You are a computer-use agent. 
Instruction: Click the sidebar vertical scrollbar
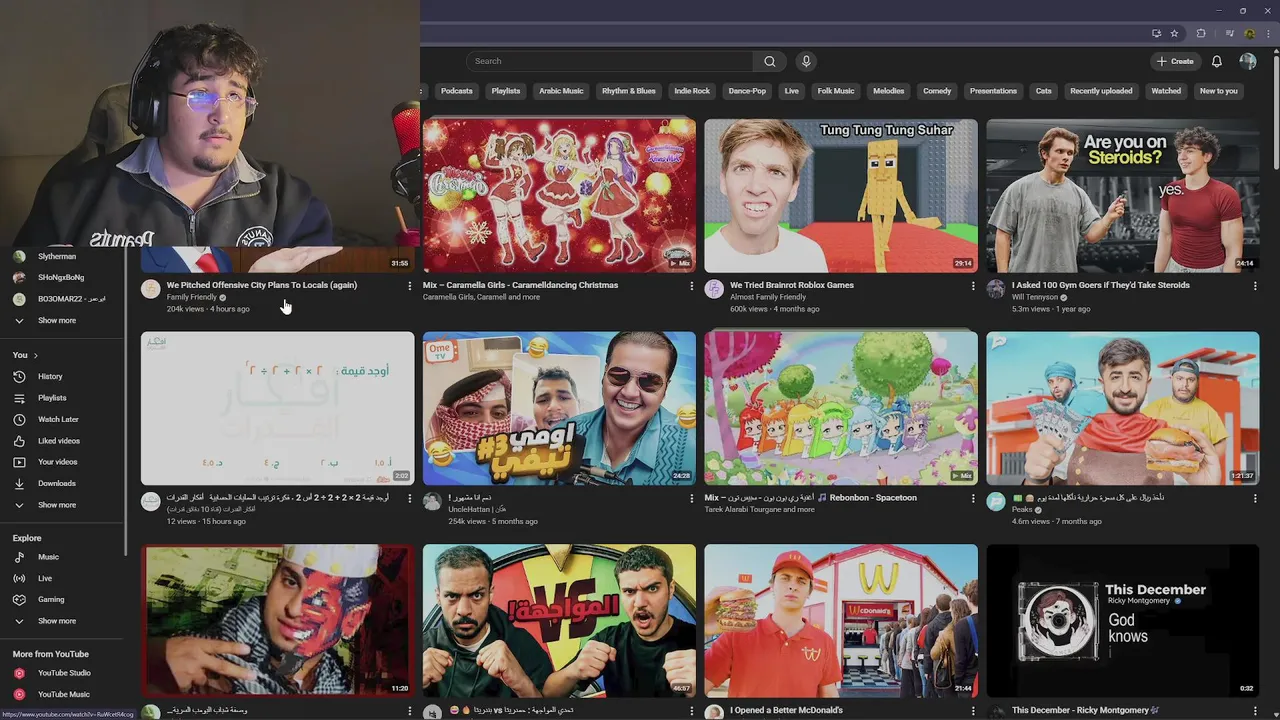125,400
